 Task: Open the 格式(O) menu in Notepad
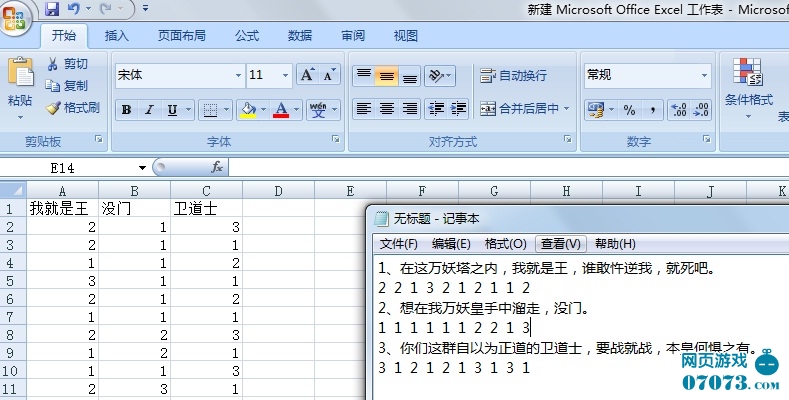505,243
